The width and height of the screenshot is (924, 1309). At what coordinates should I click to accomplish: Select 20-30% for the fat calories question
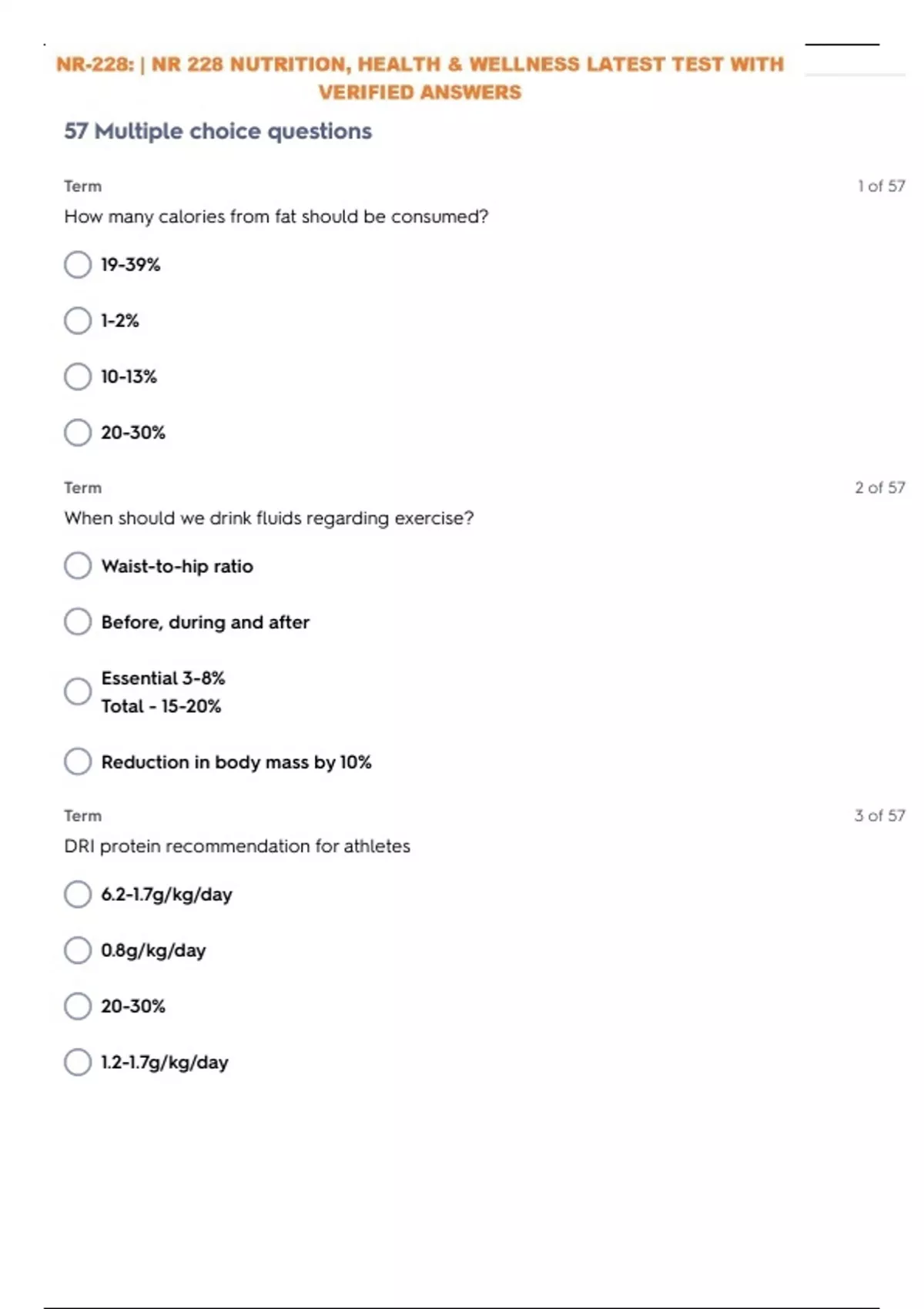click(78, 433)
